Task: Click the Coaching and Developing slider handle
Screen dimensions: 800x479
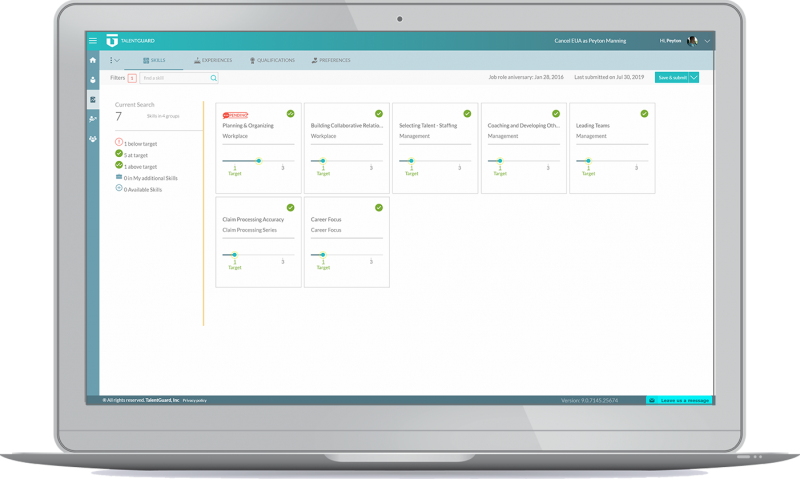Action: 500,161
